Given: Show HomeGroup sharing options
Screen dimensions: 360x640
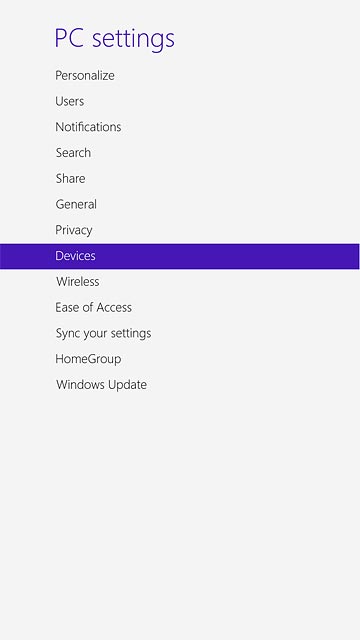Looking at the screenshot, I should pyautogui.click(x=88, y=359).
